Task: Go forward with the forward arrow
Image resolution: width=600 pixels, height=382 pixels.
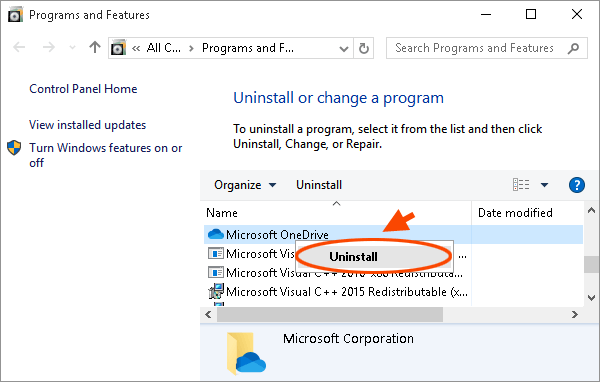Action: (x=49, y=47)
